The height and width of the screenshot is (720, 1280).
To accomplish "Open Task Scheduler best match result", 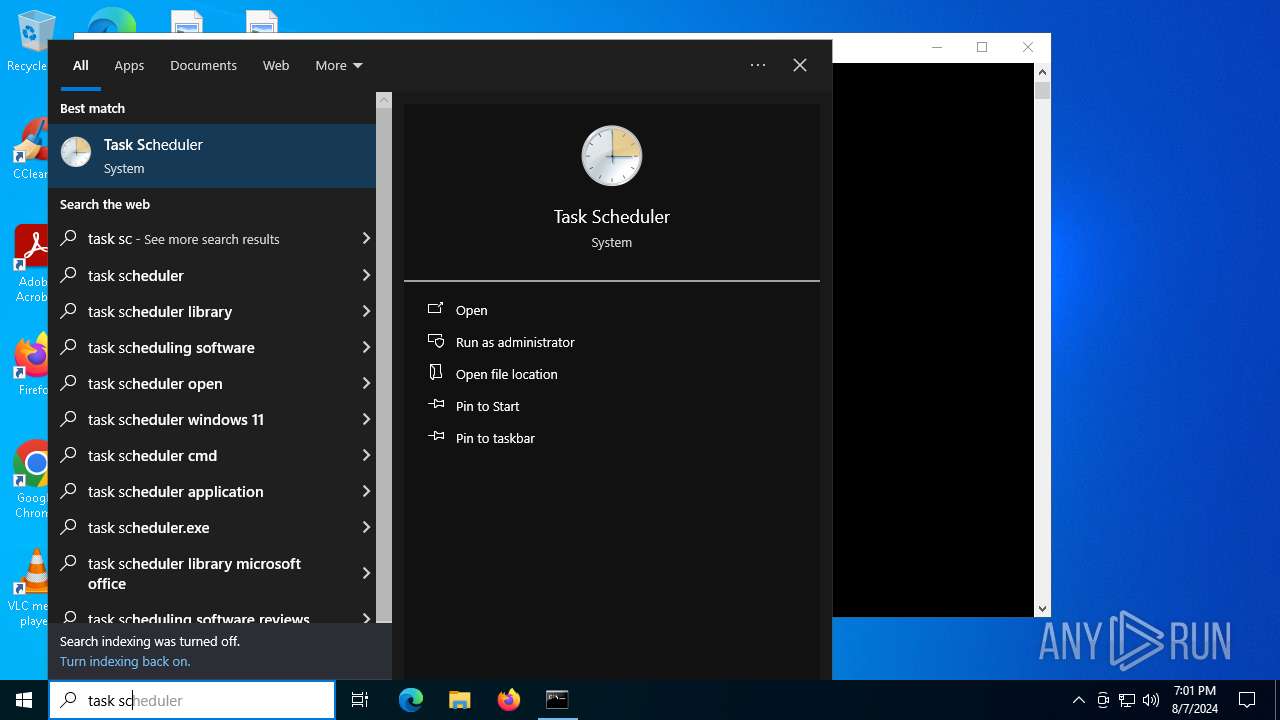I will click(x=212, y=156).
